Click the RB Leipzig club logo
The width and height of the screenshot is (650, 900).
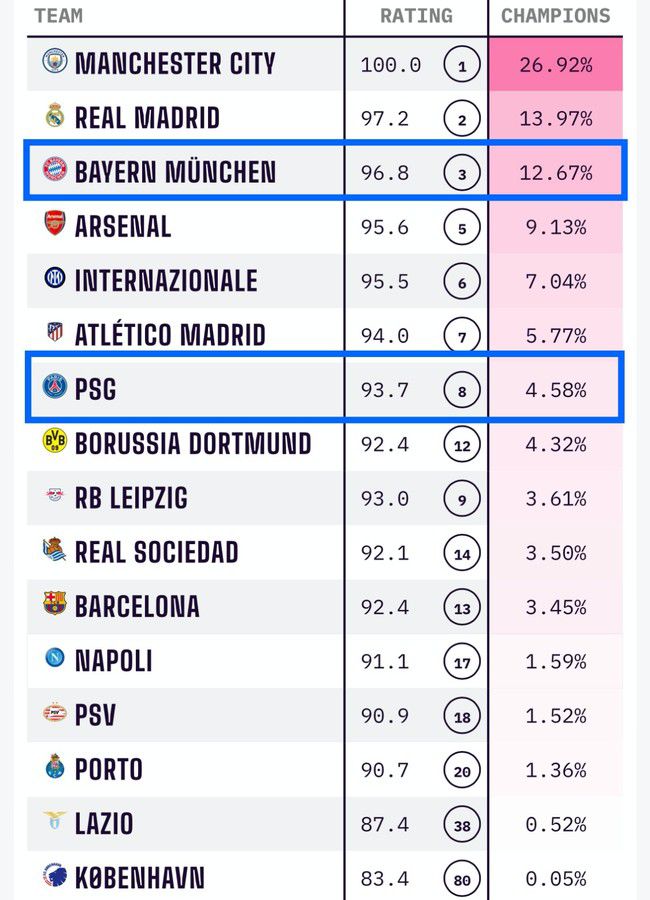click(54, 496)
